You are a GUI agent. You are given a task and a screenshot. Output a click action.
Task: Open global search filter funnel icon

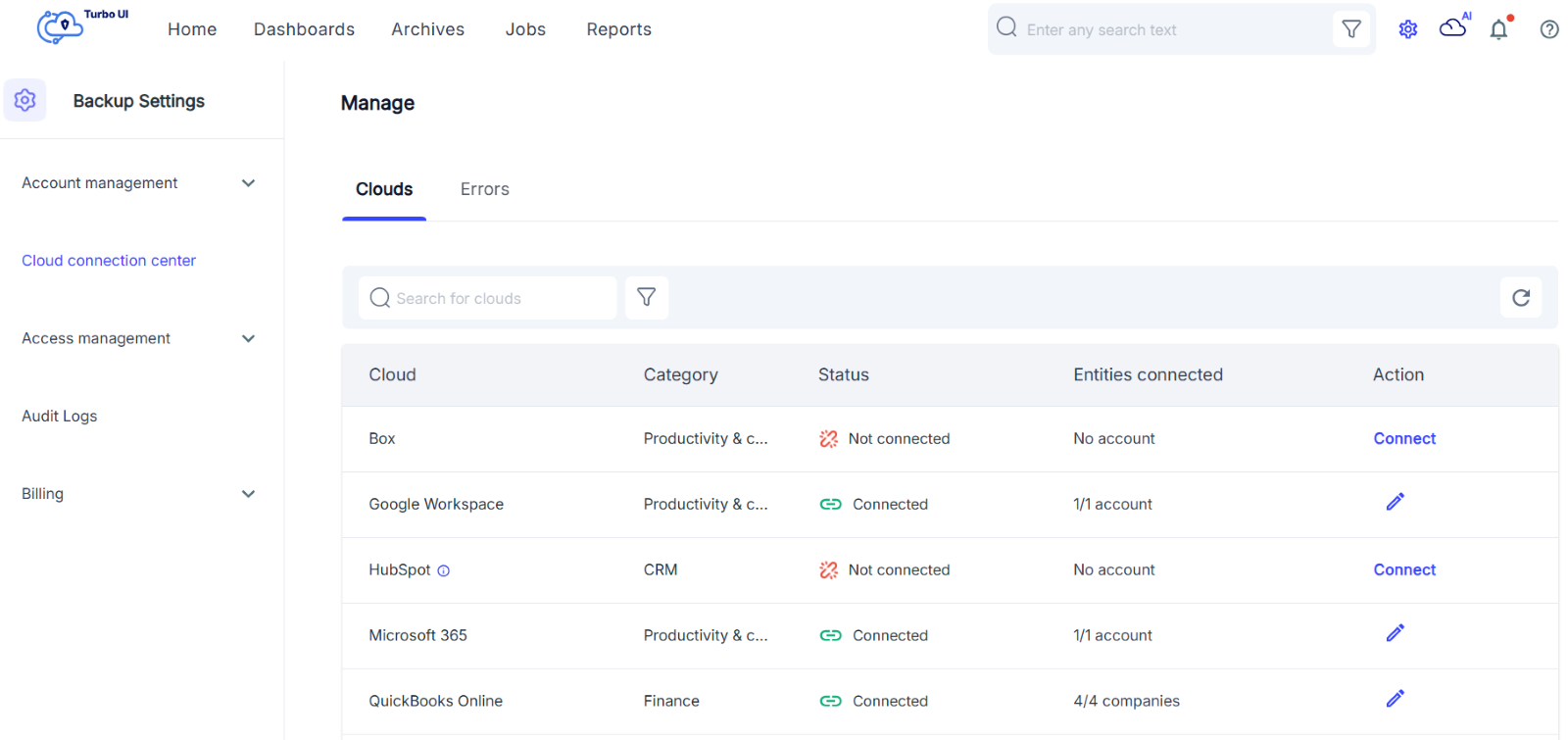click(1351, 29)
